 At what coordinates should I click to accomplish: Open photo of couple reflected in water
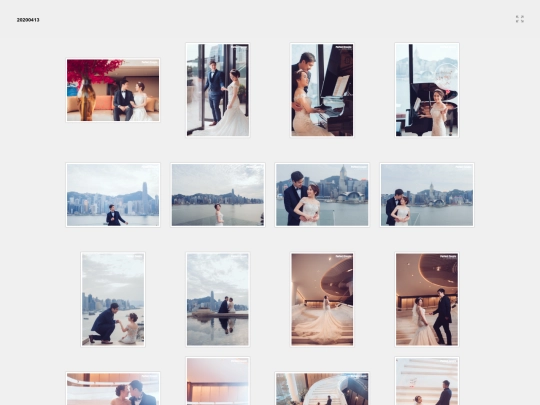218,299
